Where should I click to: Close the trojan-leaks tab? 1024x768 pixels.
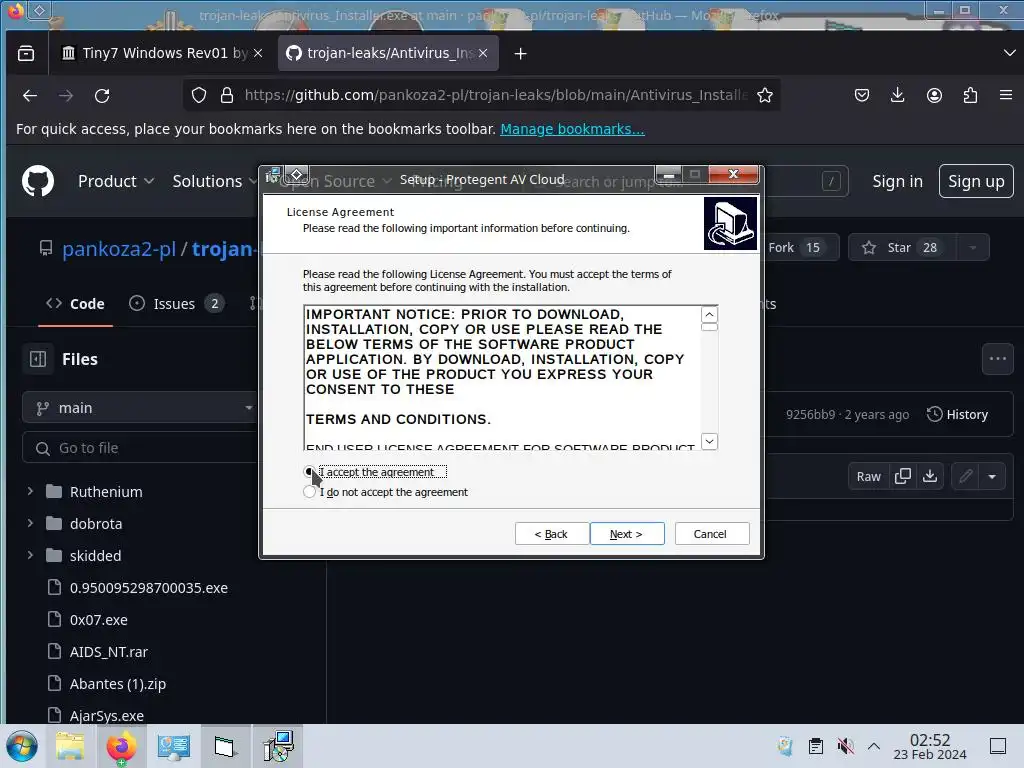(483, 53)
